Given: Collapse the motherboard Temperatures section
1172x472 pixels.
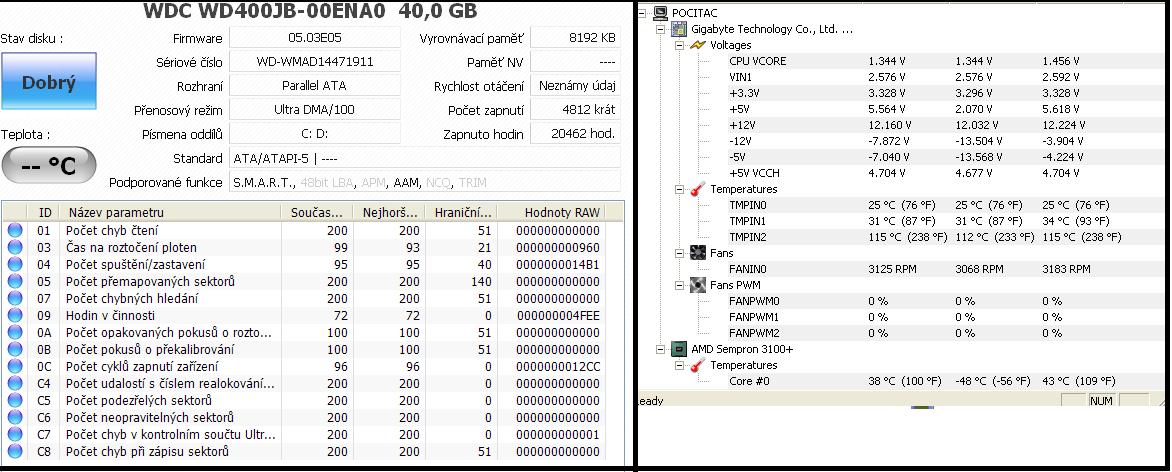Looking at the screenshot, I should coord(679,189).
